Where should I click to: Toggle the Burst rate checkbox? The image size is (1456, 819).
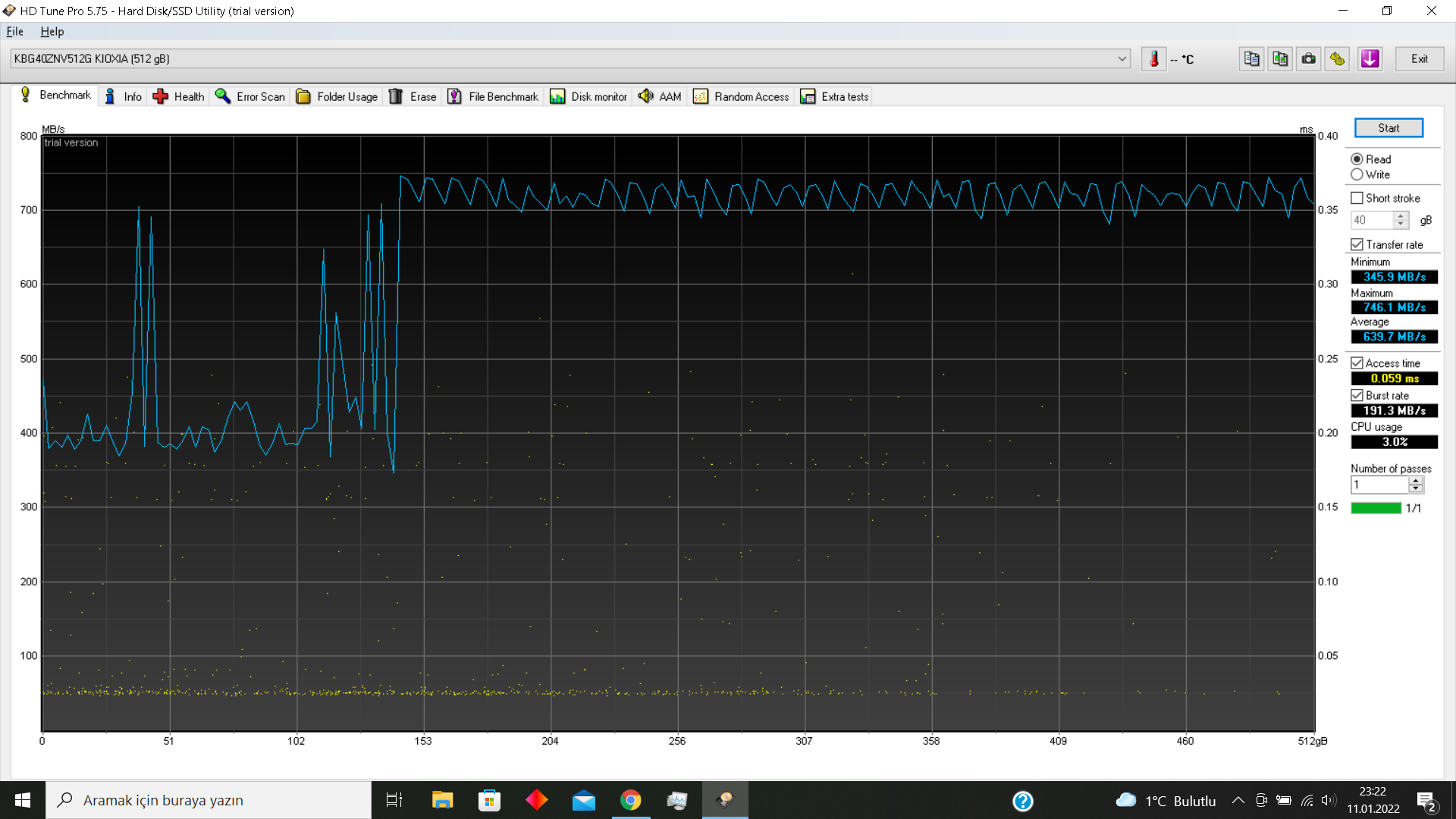[1357, 395]
